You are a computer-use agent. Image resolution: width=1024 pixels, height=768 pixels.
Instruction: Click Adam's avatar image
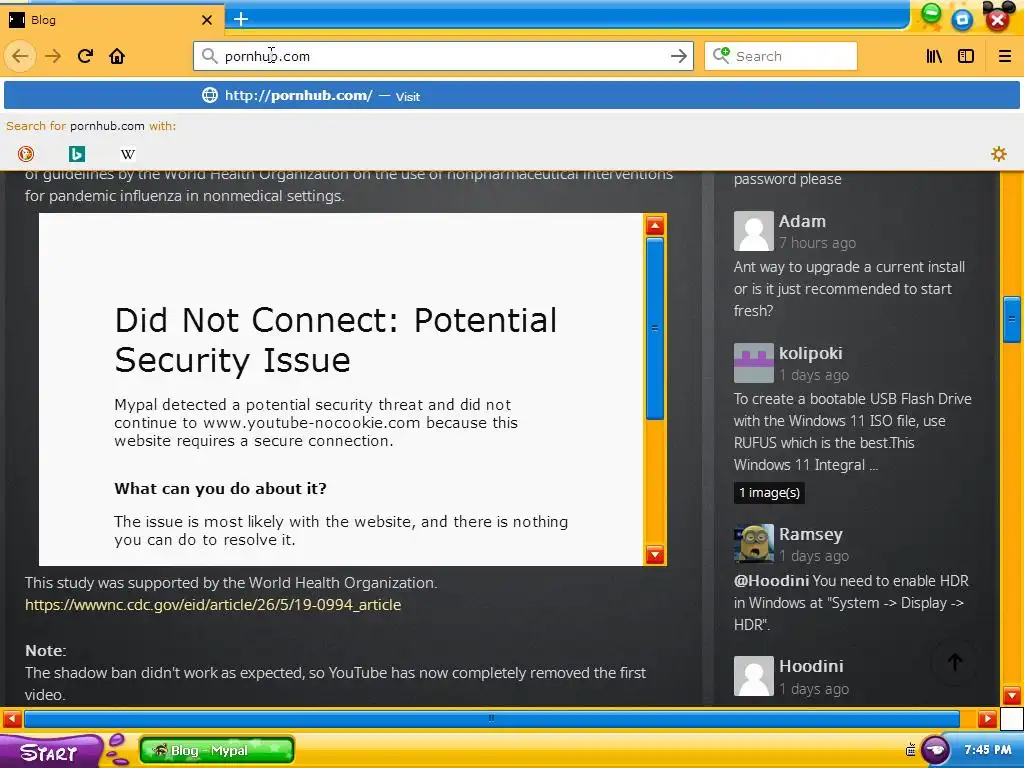coord(754,231)
